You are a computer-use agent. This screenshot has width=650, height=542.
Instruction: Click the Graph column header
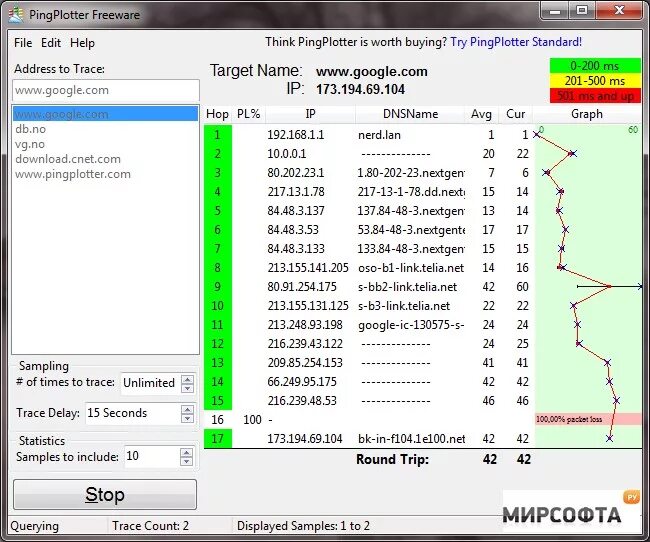point(587,114)
